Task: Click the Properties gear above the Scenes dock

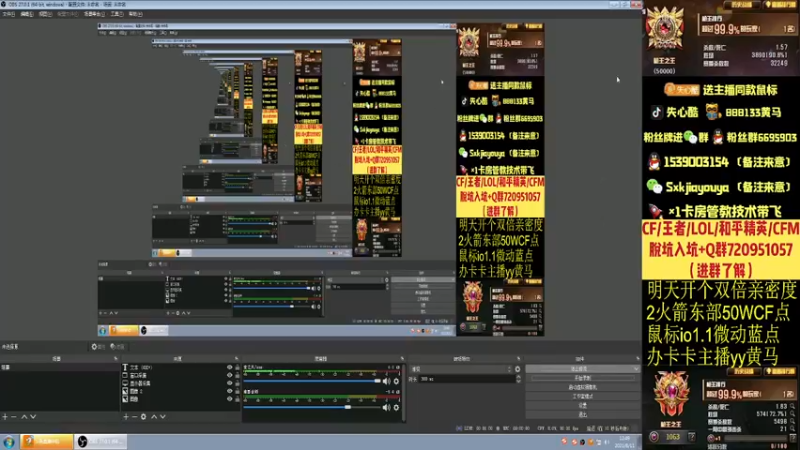Action: 97,347
